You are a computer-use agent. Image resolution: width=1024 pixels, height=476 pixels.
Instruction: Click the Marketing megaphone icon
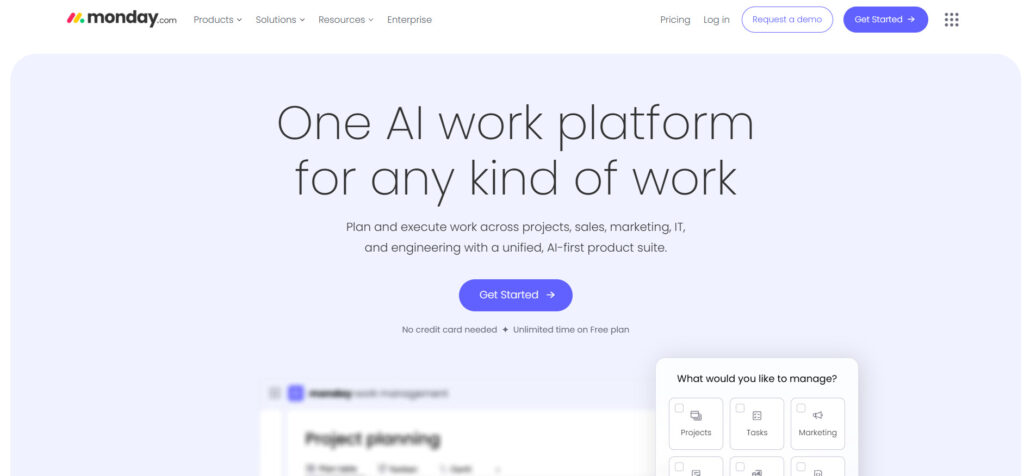(817, 415)
